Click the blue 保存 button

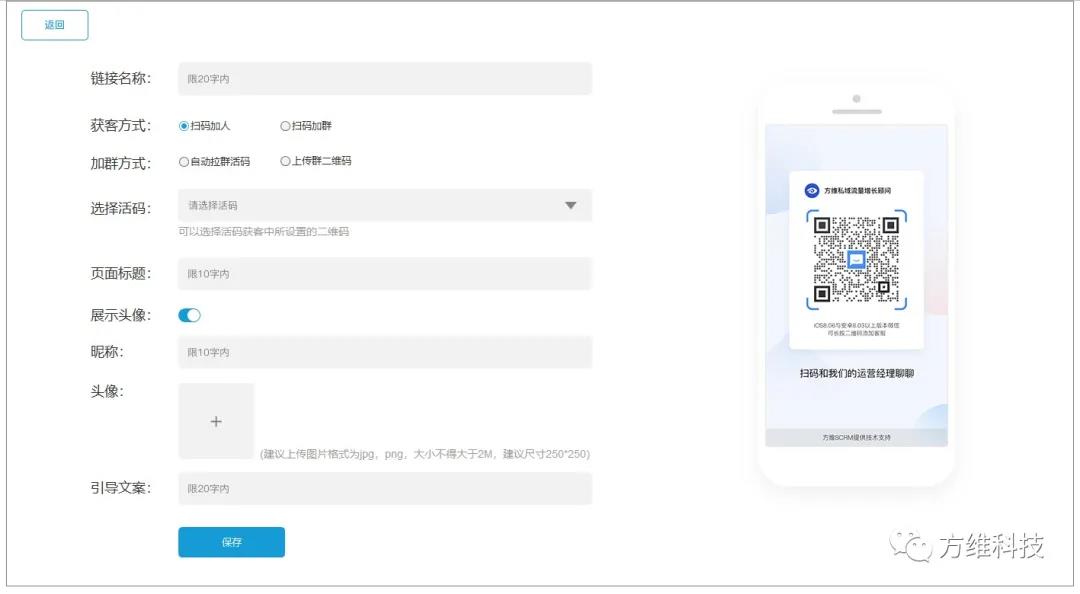(231, 542)
